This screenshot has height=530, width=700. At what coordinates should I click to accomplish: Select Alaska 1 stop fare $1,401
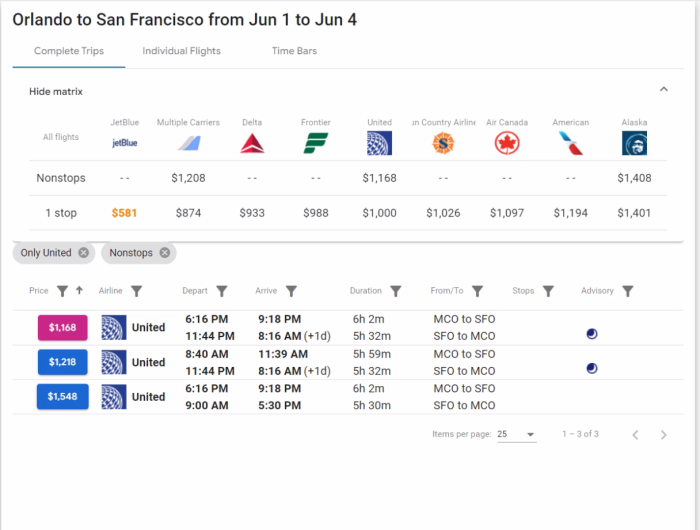point(634,213)
